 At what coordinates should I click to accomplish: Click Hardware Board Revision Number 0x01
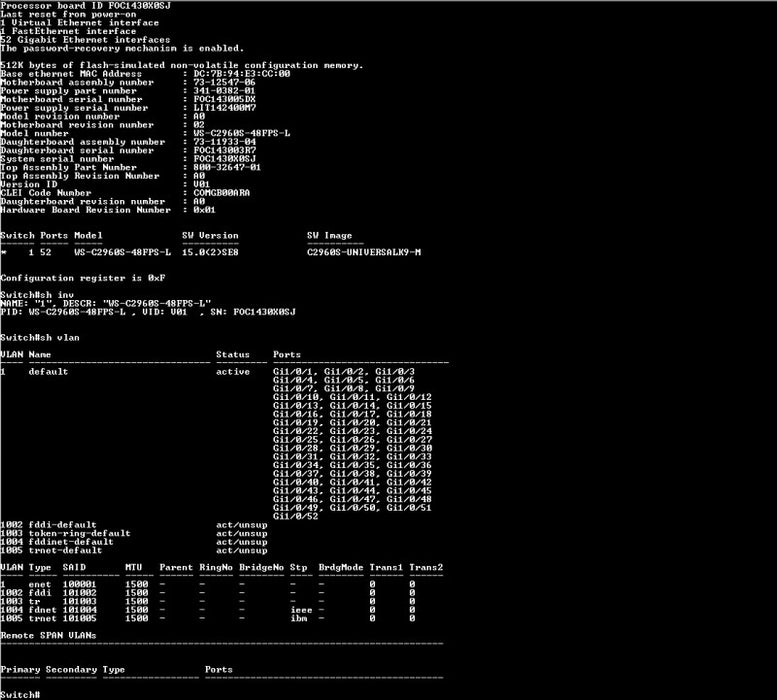click(204, 210)
